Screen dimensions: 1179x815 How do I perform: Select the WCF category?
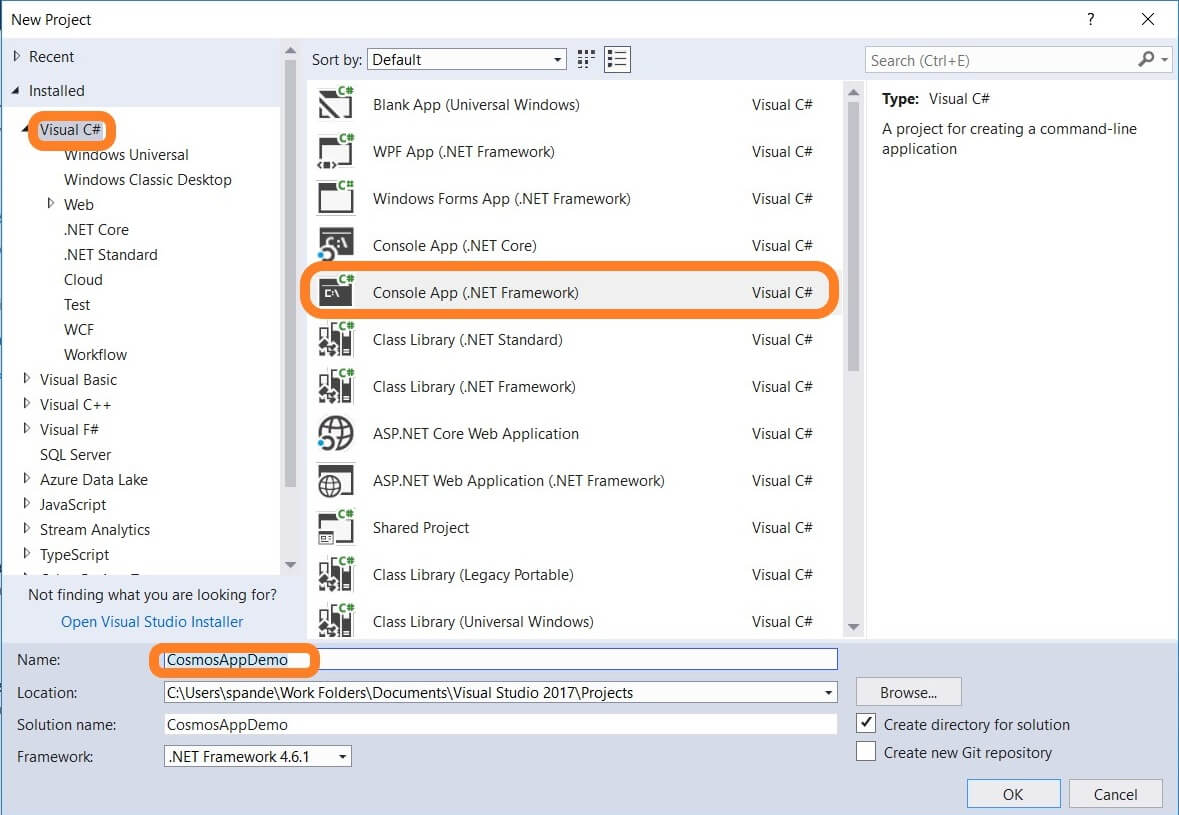pyautogui.click(x=79, y=329)
